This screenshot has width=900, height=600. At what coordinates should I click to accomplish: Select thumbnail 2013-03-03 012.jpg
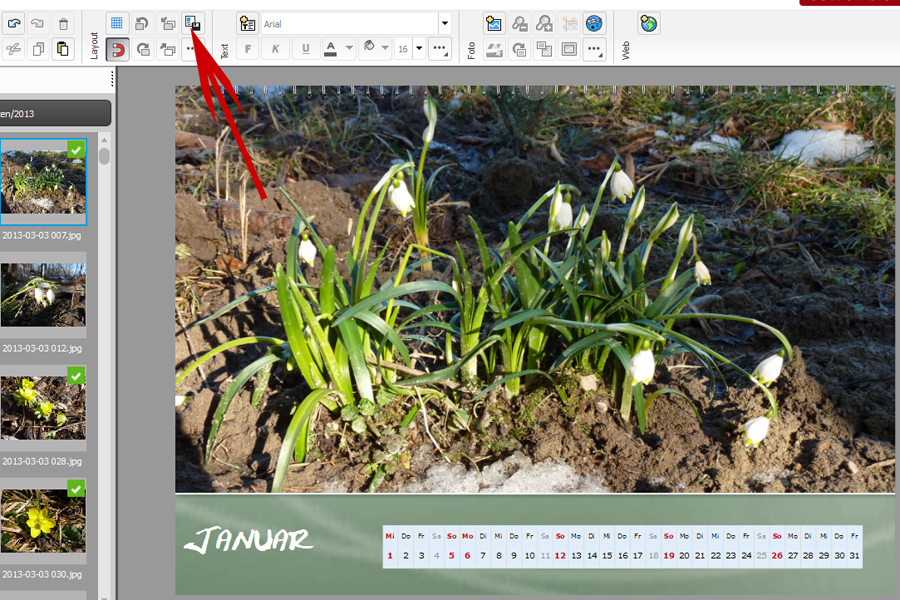tap(43, 295)
